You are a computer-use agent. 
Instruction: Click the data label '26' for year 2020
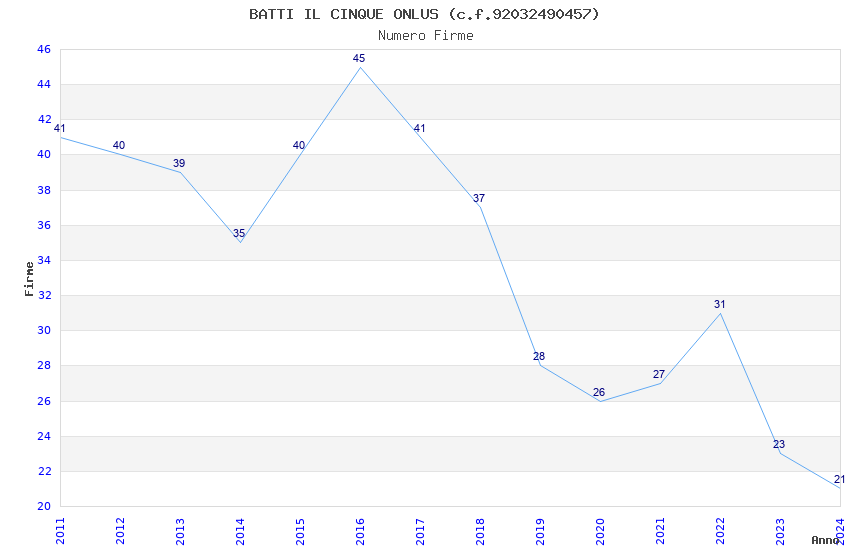tap(599, 392)
